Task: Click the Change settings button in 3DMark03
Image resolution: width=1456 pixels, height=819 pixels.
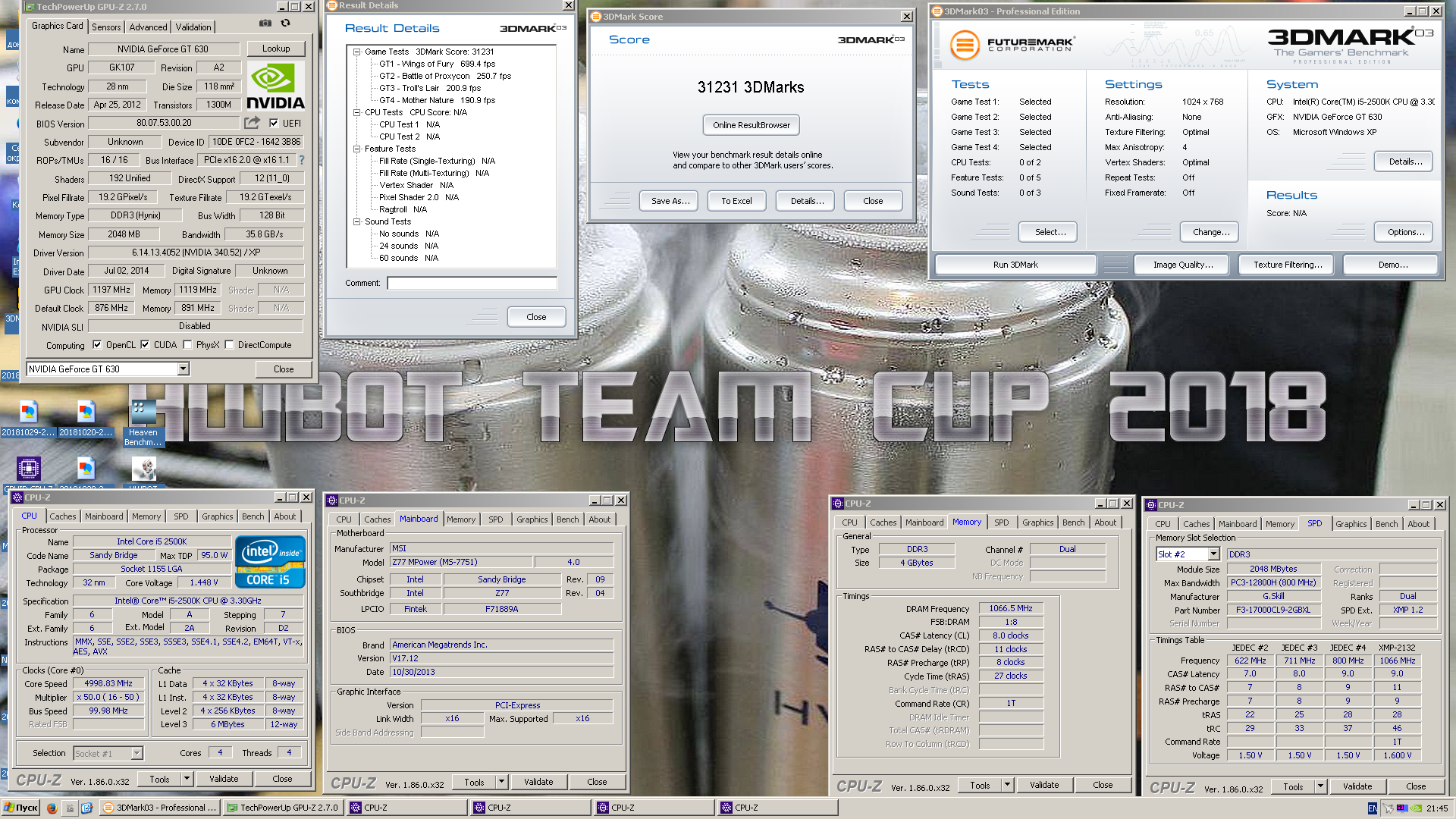Action: pyautogui.click(x=1211, y=232)
